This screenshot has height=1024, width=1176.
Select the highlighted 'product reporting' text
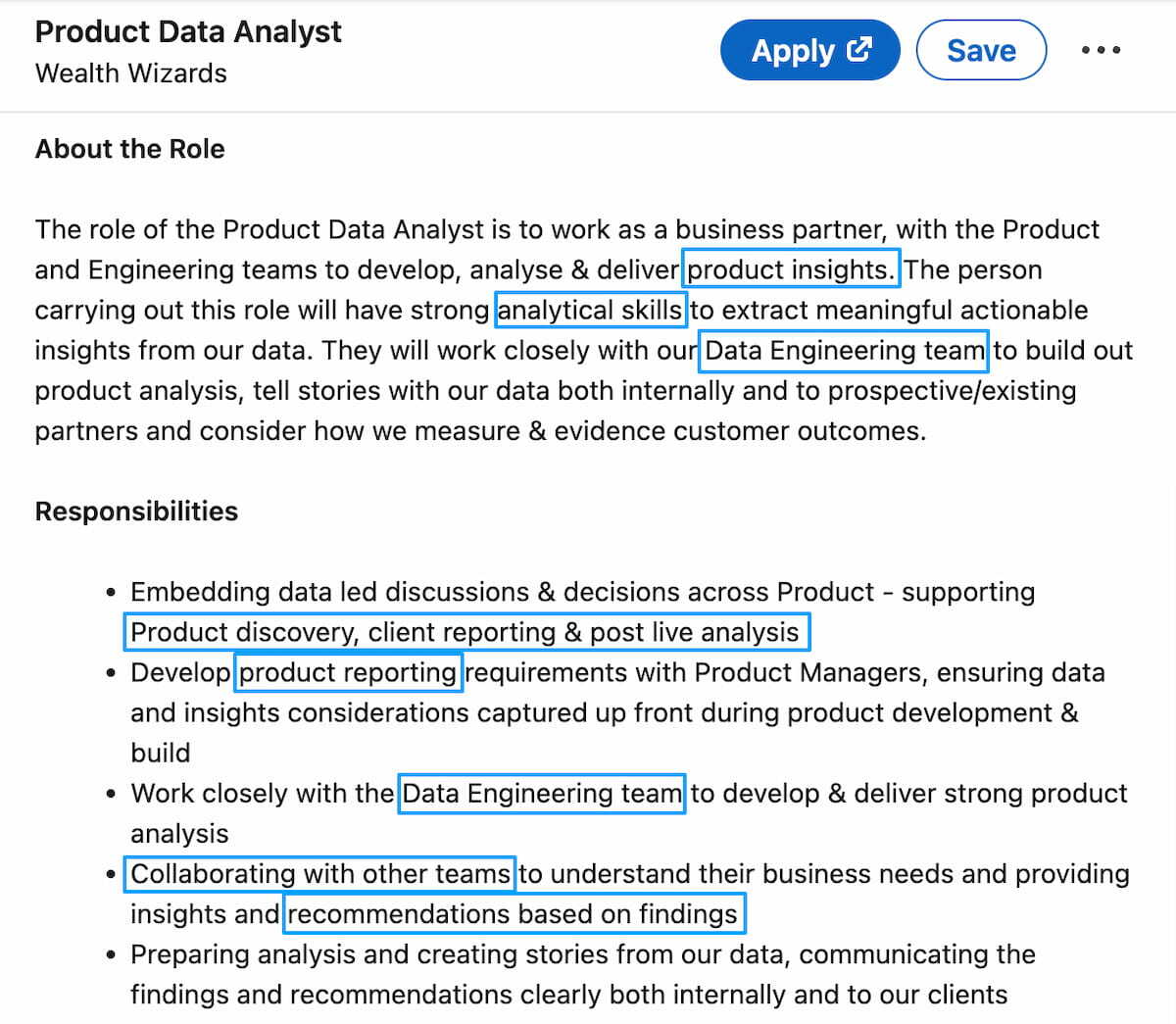(348, 672)
